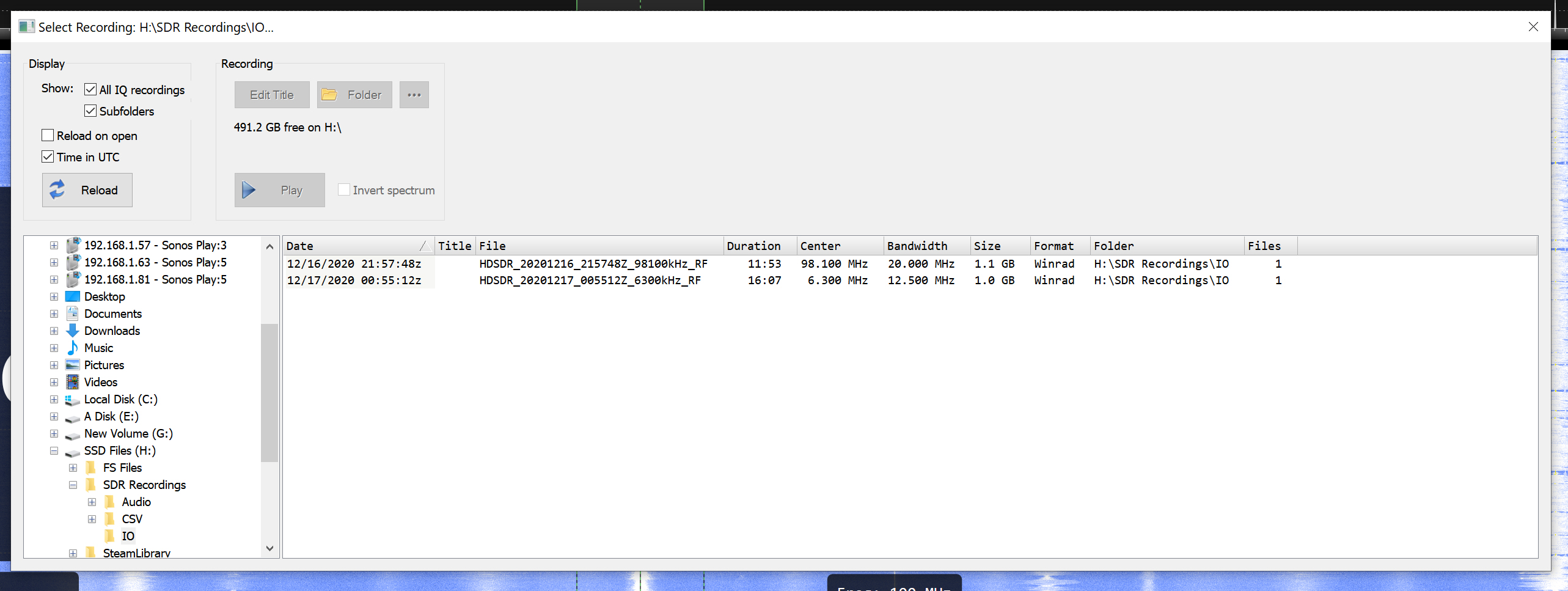Select the Downloads arrow icon in tree
Viewport: 1568px width, 591px height.
point(72,331)
